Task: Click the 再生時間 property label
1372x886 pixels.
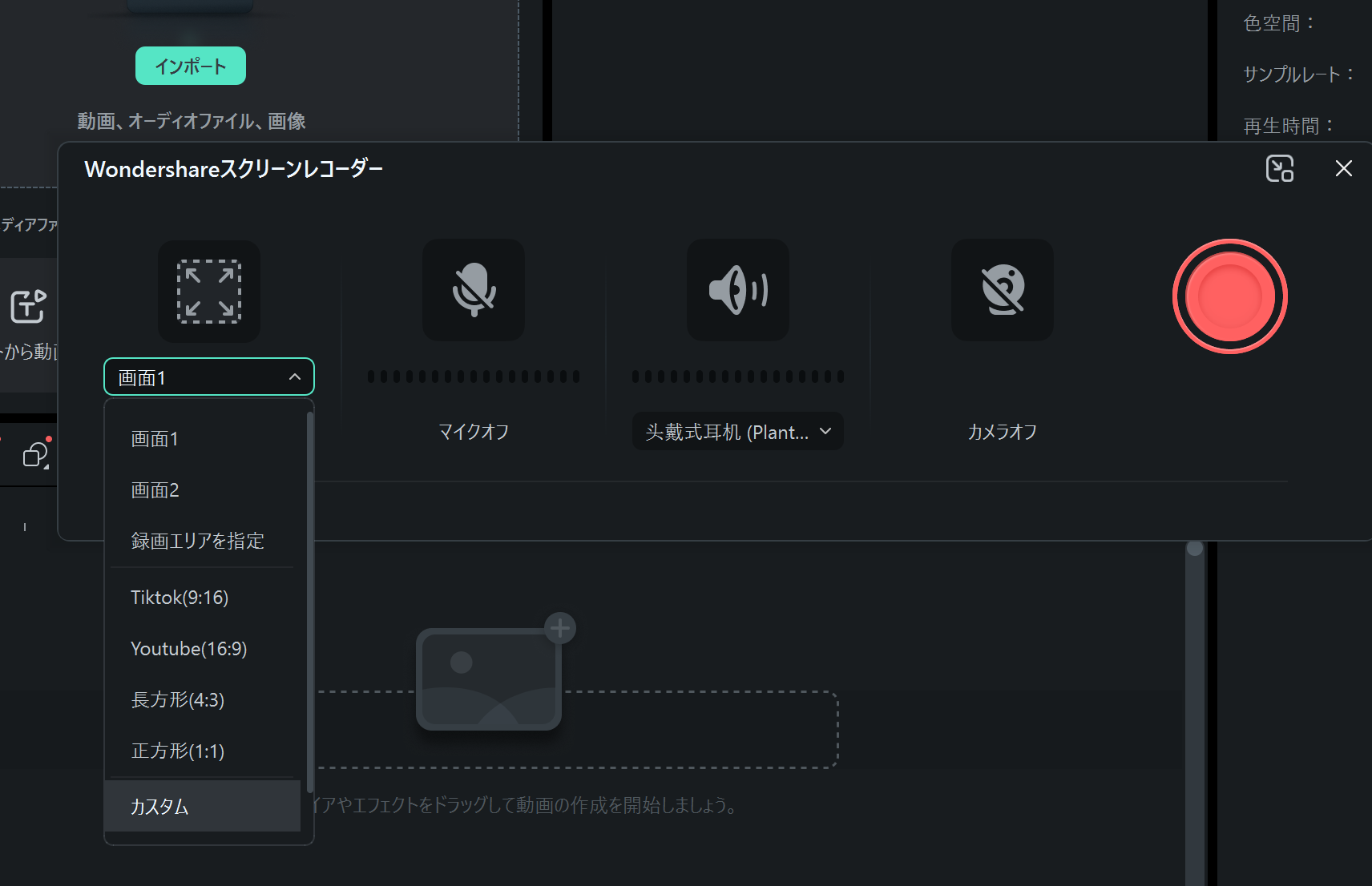Action: pos(1288,126)
